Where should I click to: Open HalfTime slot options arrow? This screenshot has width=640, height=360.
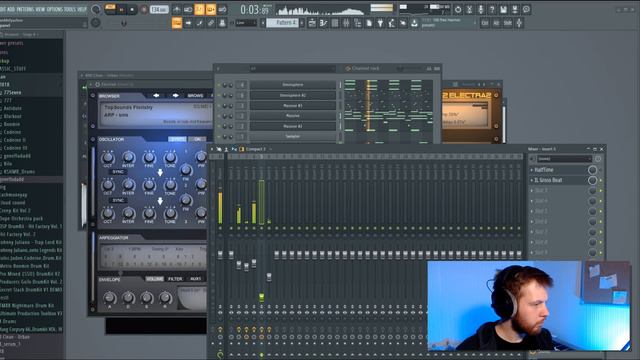(x=531, y=170)
